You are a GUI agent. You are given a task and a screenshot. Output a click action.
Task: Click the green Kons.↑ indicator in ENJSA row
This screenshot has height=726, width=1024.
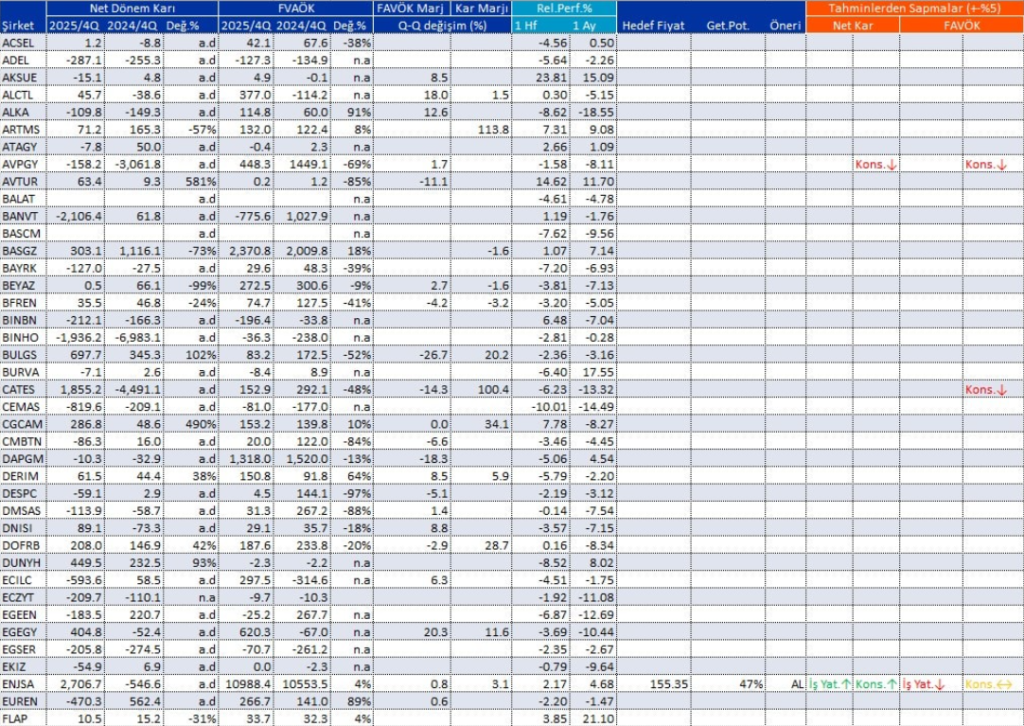[874, 685]
